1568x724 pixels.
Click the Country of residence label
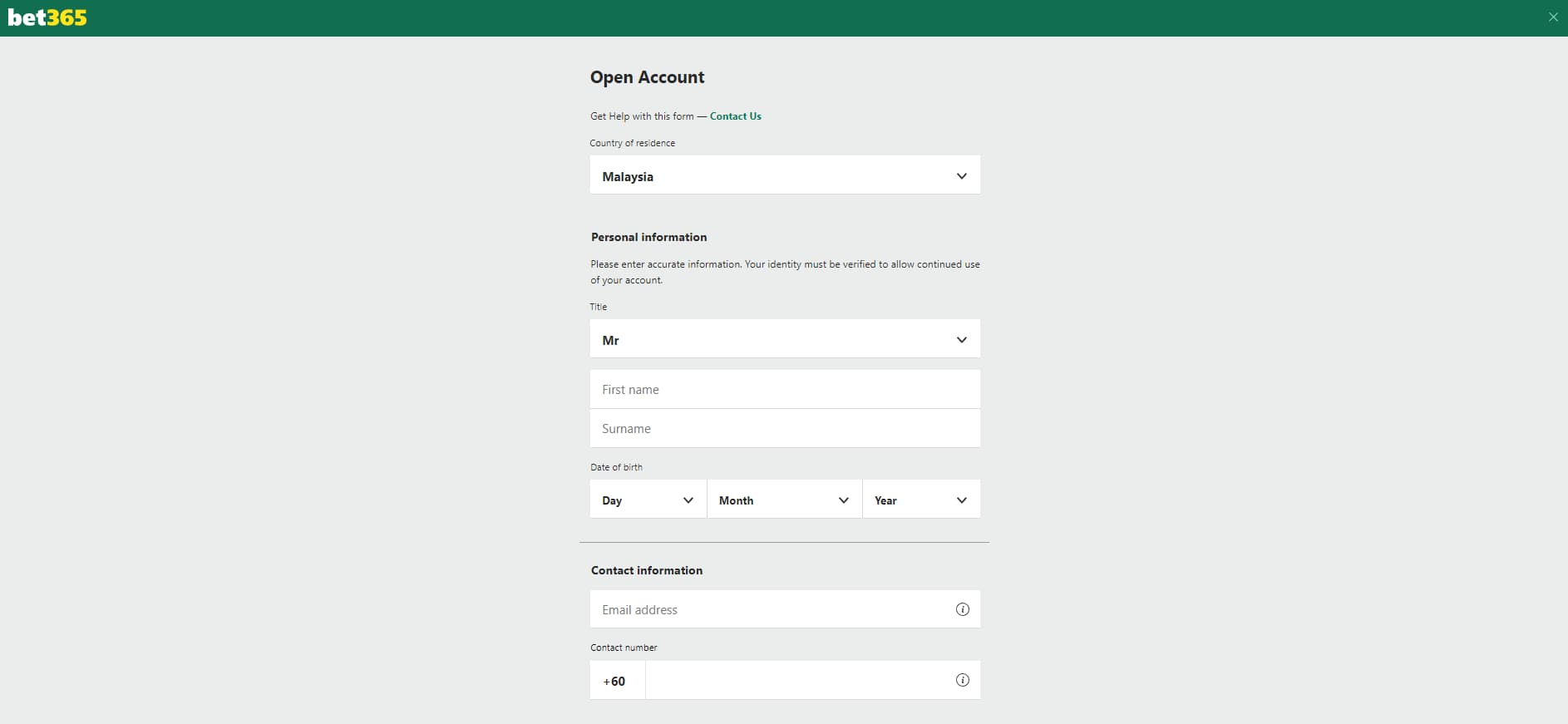[x=632, y=143]
